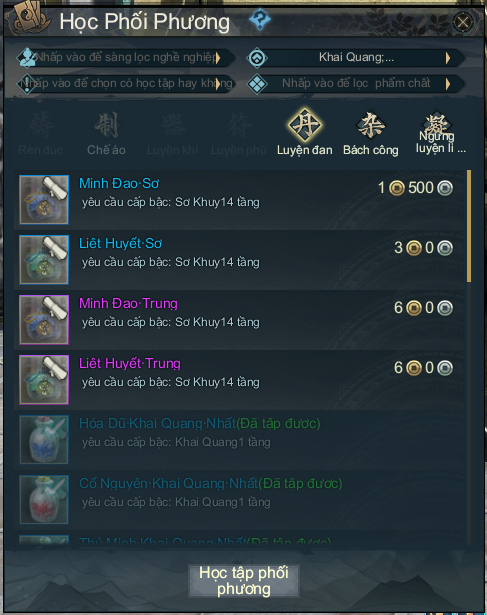
Task: Select the Minh Đạo·Trung recipe entry
Action: click(240, 320)
